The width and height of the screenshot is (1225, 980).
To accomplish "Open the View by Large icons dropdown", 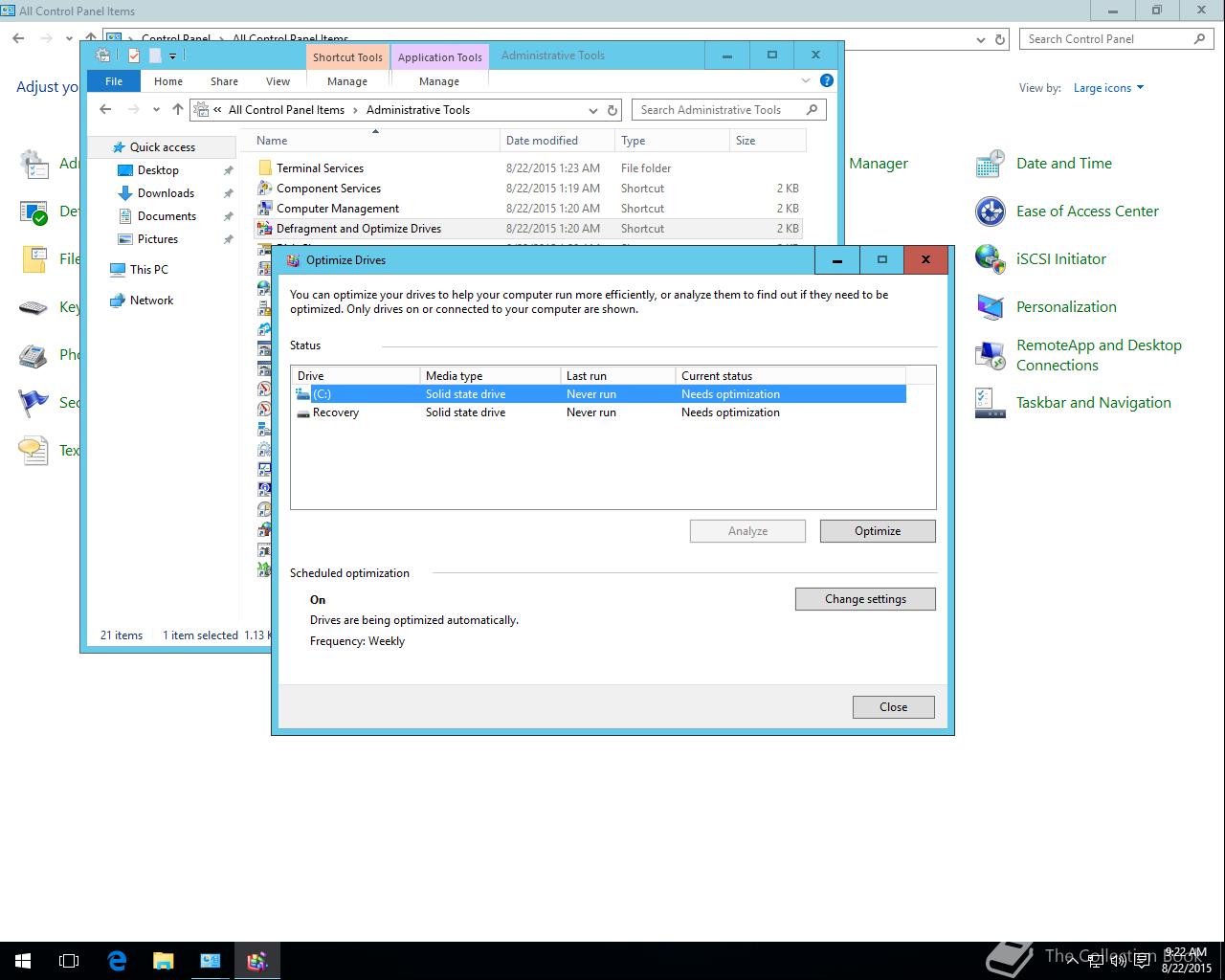I will pyautogui.click(x=1108, y=88).
